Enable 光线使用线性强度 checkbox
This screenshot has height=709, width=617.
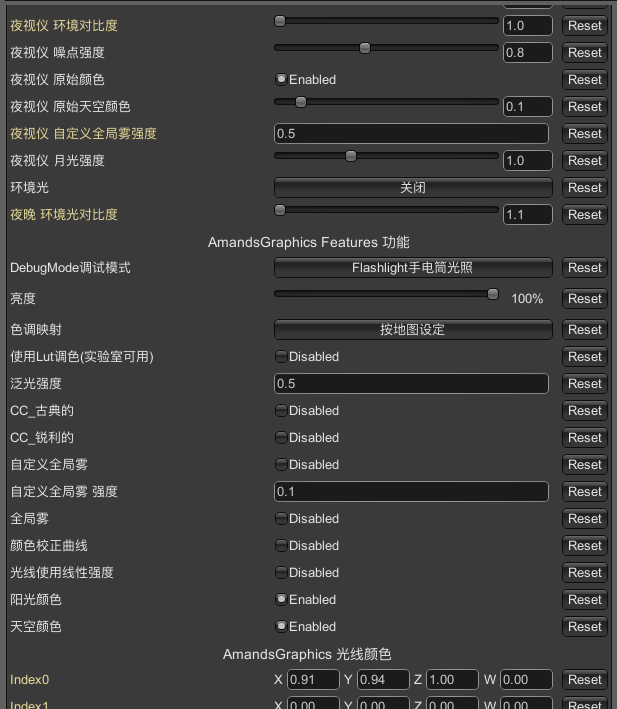(281, 573)
